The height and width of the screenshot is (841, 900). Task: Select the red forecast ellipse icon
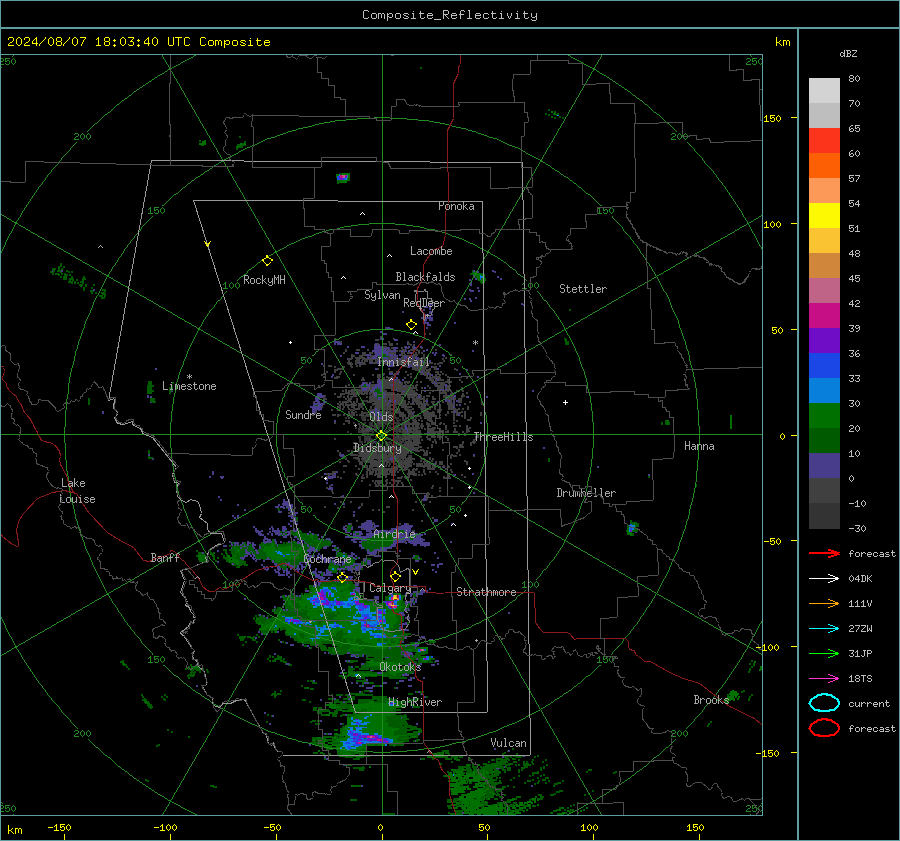click(x=824, y=728)
